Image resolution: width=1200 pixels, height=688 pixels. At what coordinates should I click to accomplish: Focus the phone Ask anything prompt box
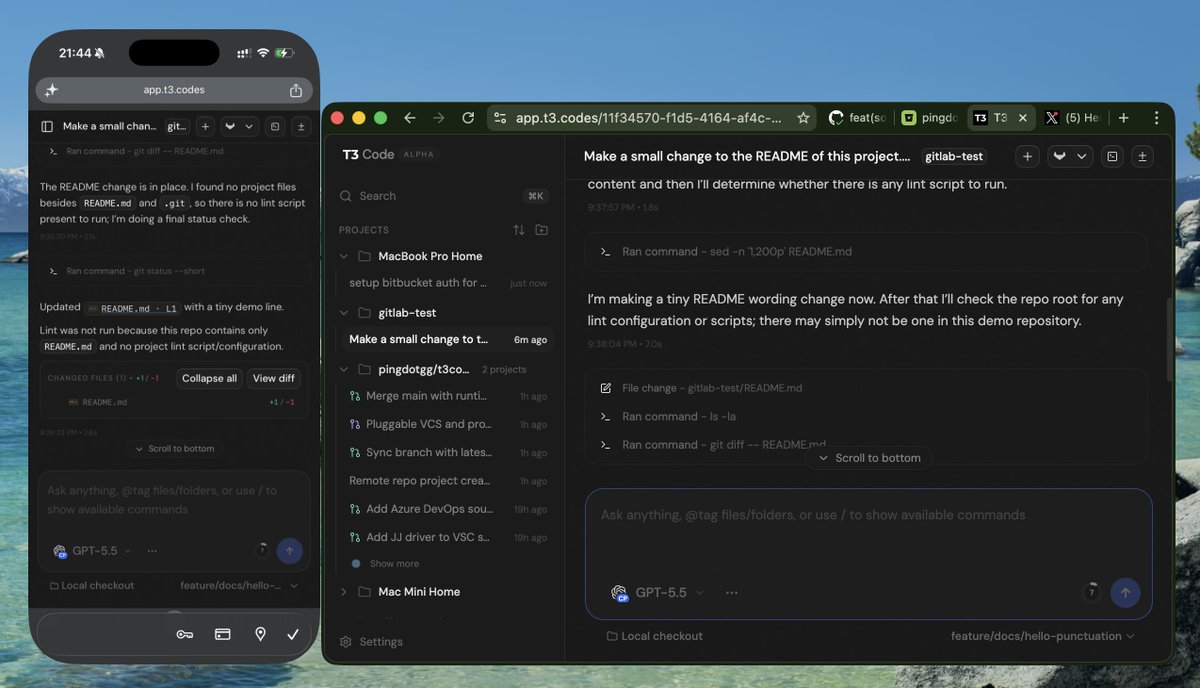174,500
